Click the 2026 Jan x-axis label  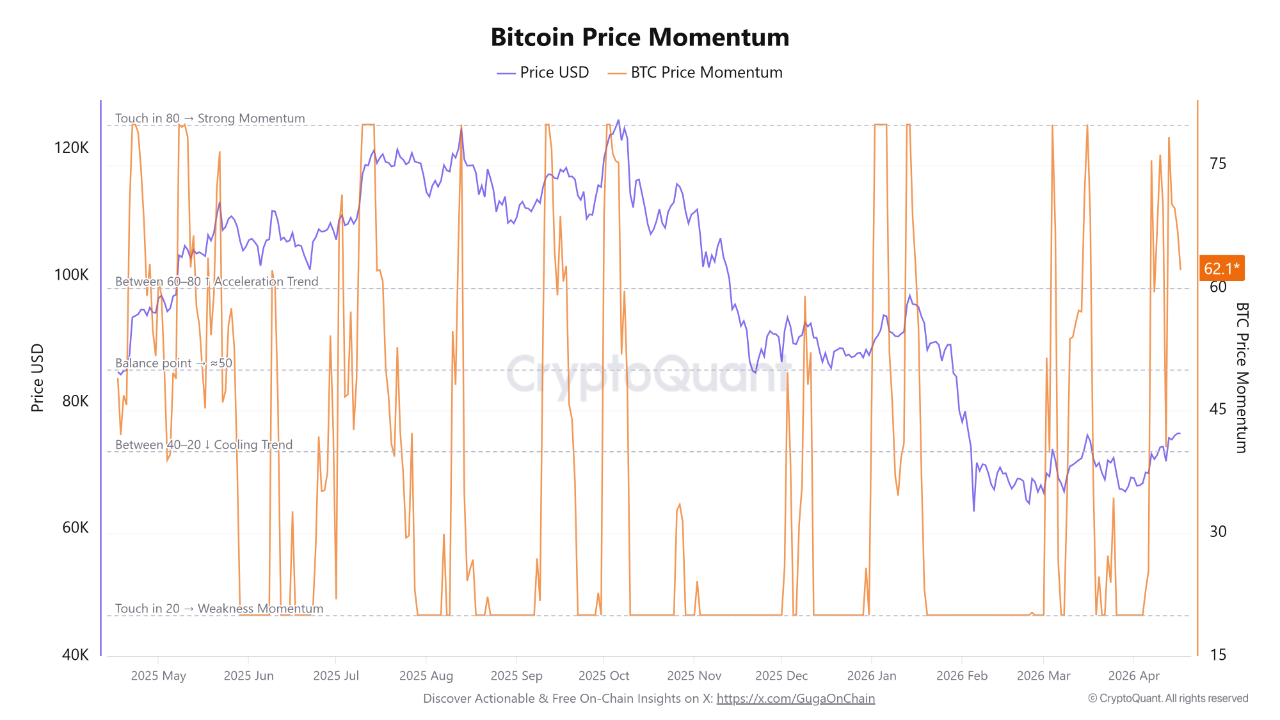(x=870, y=675)
